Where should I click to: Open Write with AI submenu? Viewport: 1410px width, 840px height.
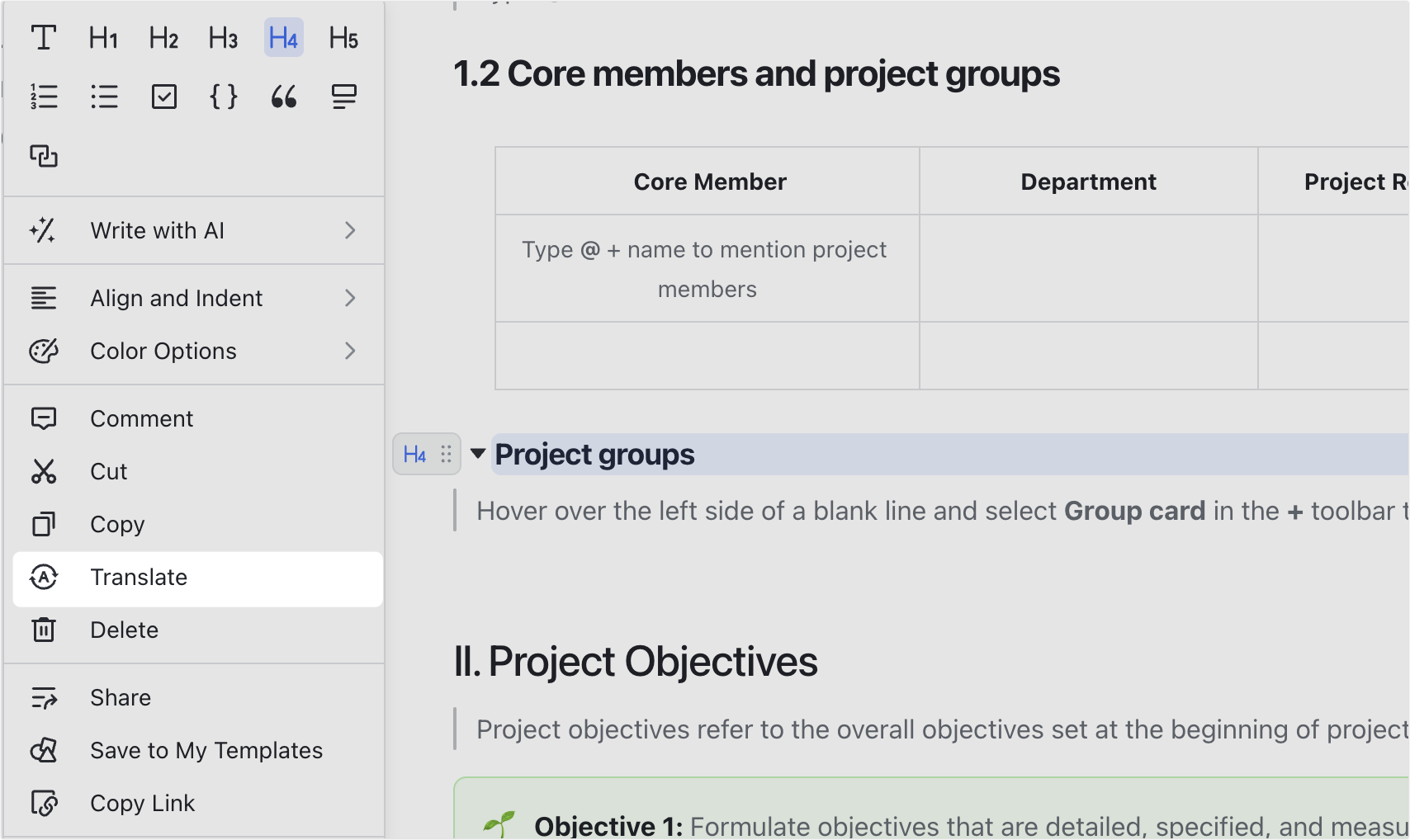(194, 230)
